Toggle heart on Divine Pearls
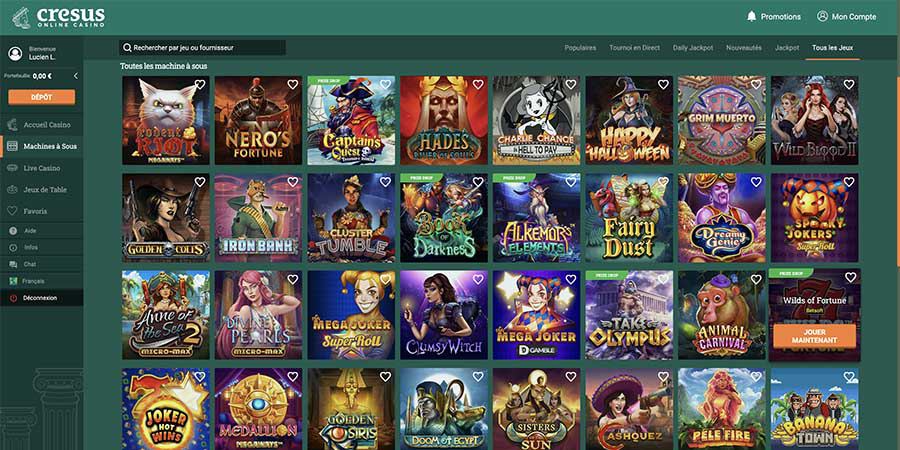Screen dimensions: 900x450 coord(293,279)
